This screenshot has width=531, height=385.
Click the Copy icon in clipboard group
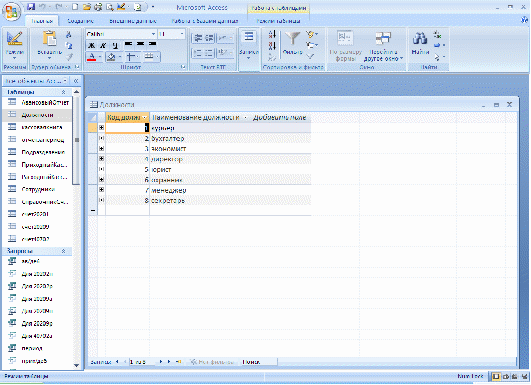point(69,46)
